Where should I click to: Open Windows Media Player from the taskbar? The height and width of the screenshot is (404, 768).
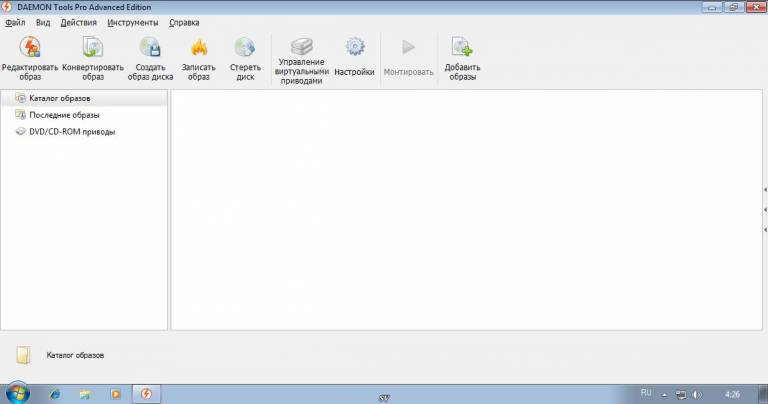(116, 394)
